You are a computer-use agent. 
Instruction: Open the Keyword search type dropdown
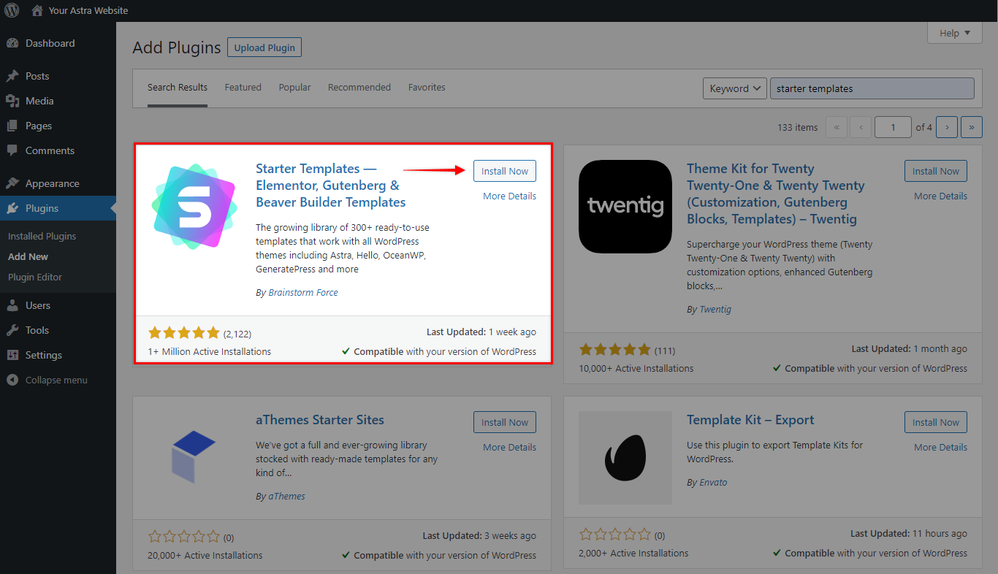click(735, 88)
